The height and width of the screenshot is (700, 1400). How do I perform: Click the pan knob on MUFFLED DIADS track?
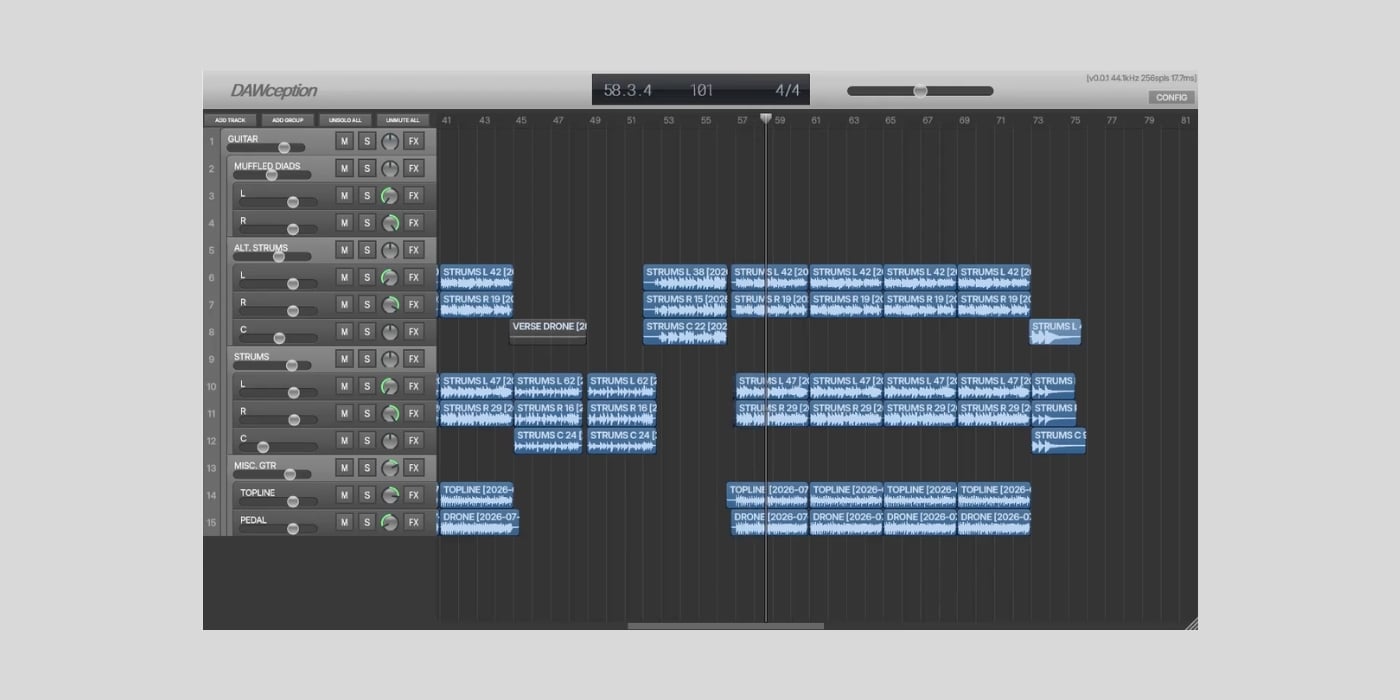[390, 168]
